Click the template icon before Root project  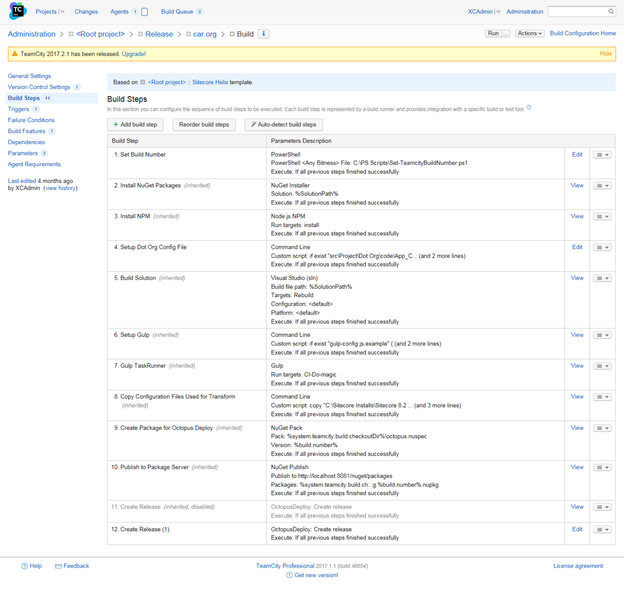[x=142, y=82]
